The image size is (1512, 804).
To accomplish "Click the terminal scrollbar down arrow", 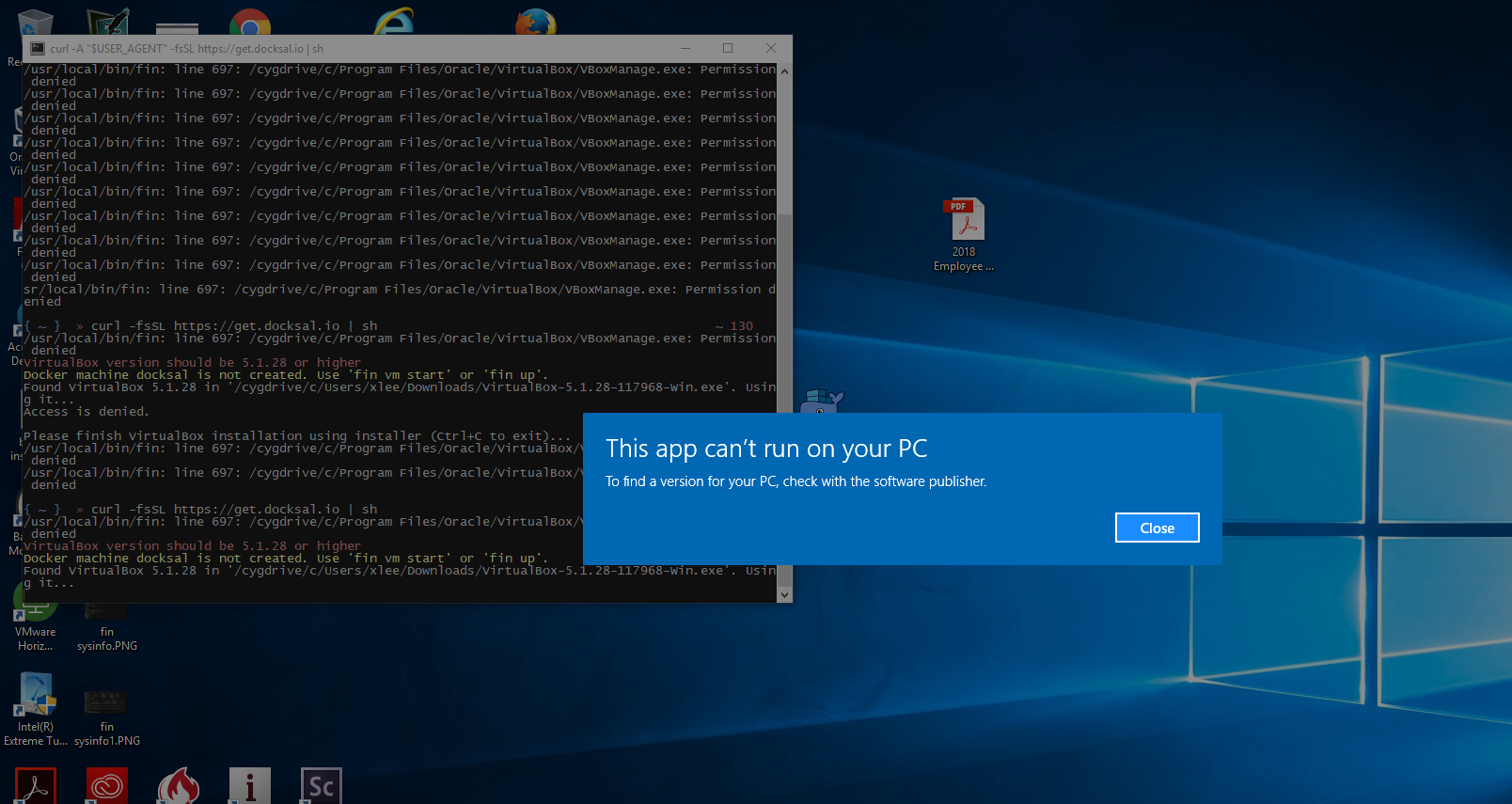I will pos(784,594).
